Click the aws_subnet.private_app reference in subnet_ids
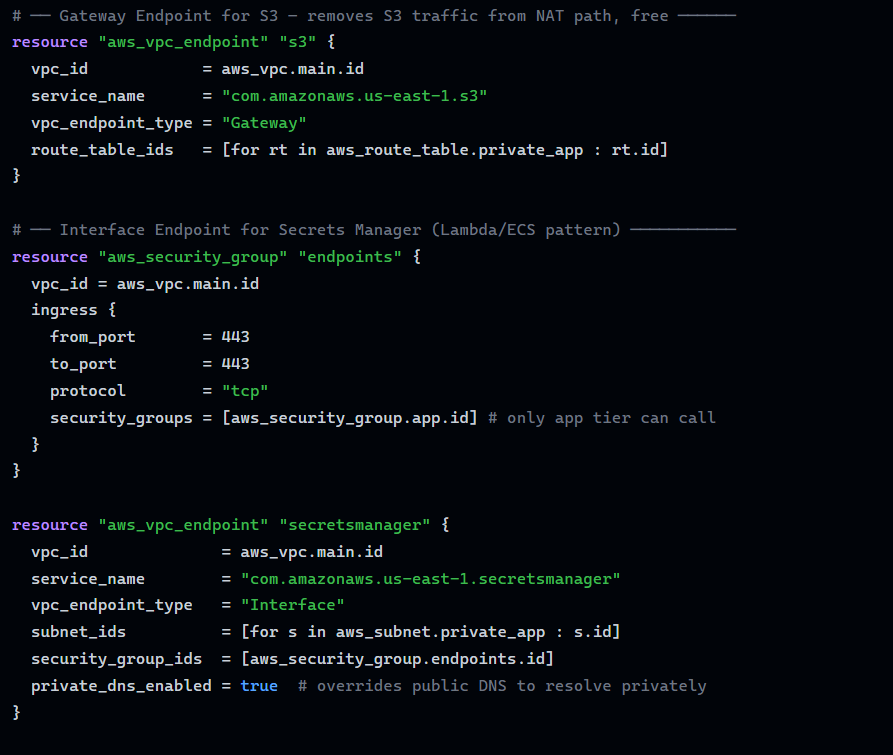Image resolution: width=893 pixels, height=755 pixels. pyautogui.click(x=440, y=632)
